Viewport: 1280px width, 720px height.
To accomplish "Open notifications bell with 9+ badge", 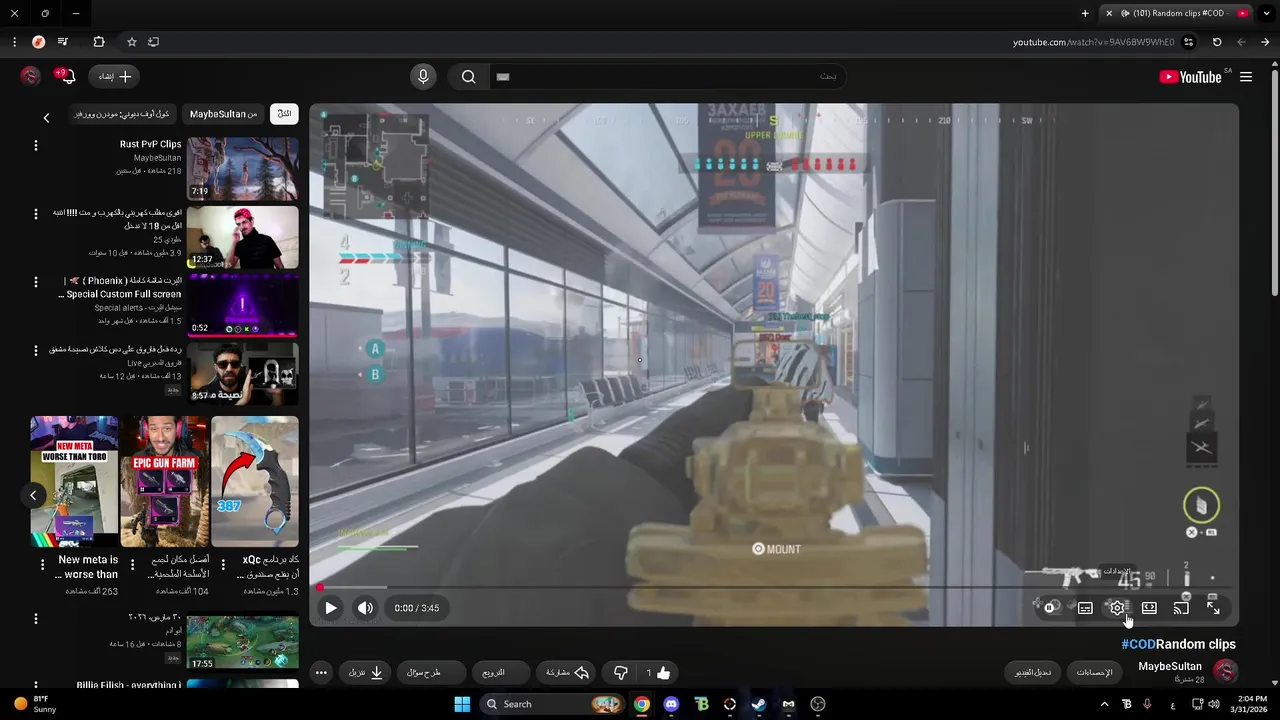I will 67,77.
